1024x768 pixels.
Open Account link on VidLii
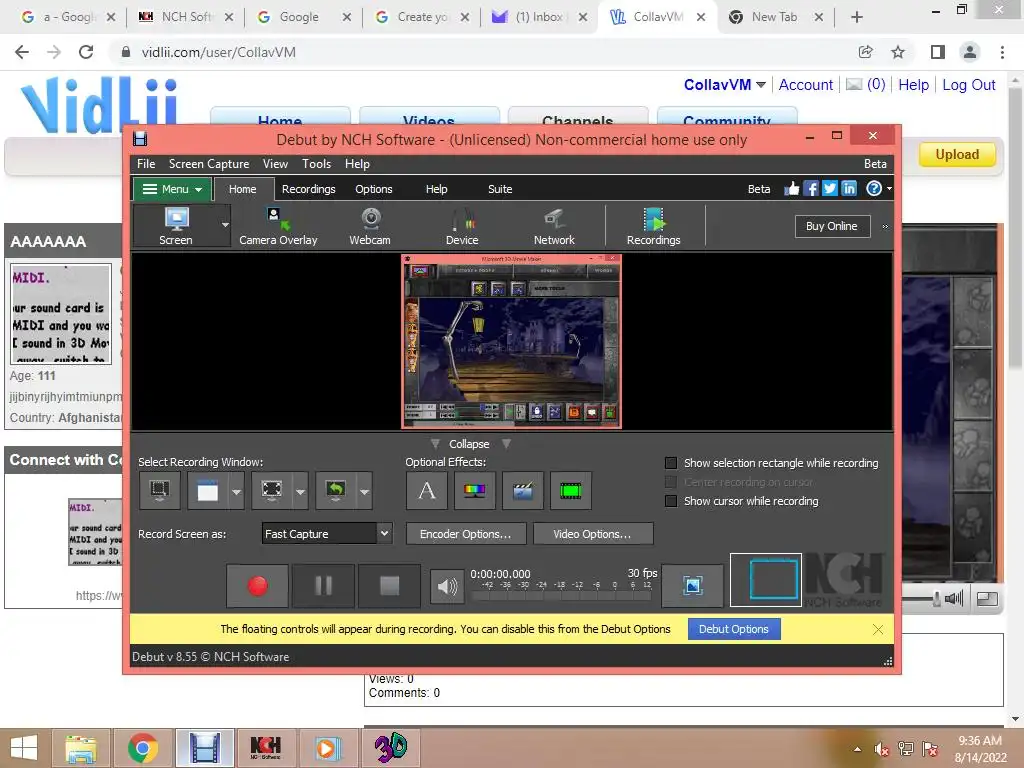(x=805, y=85)
